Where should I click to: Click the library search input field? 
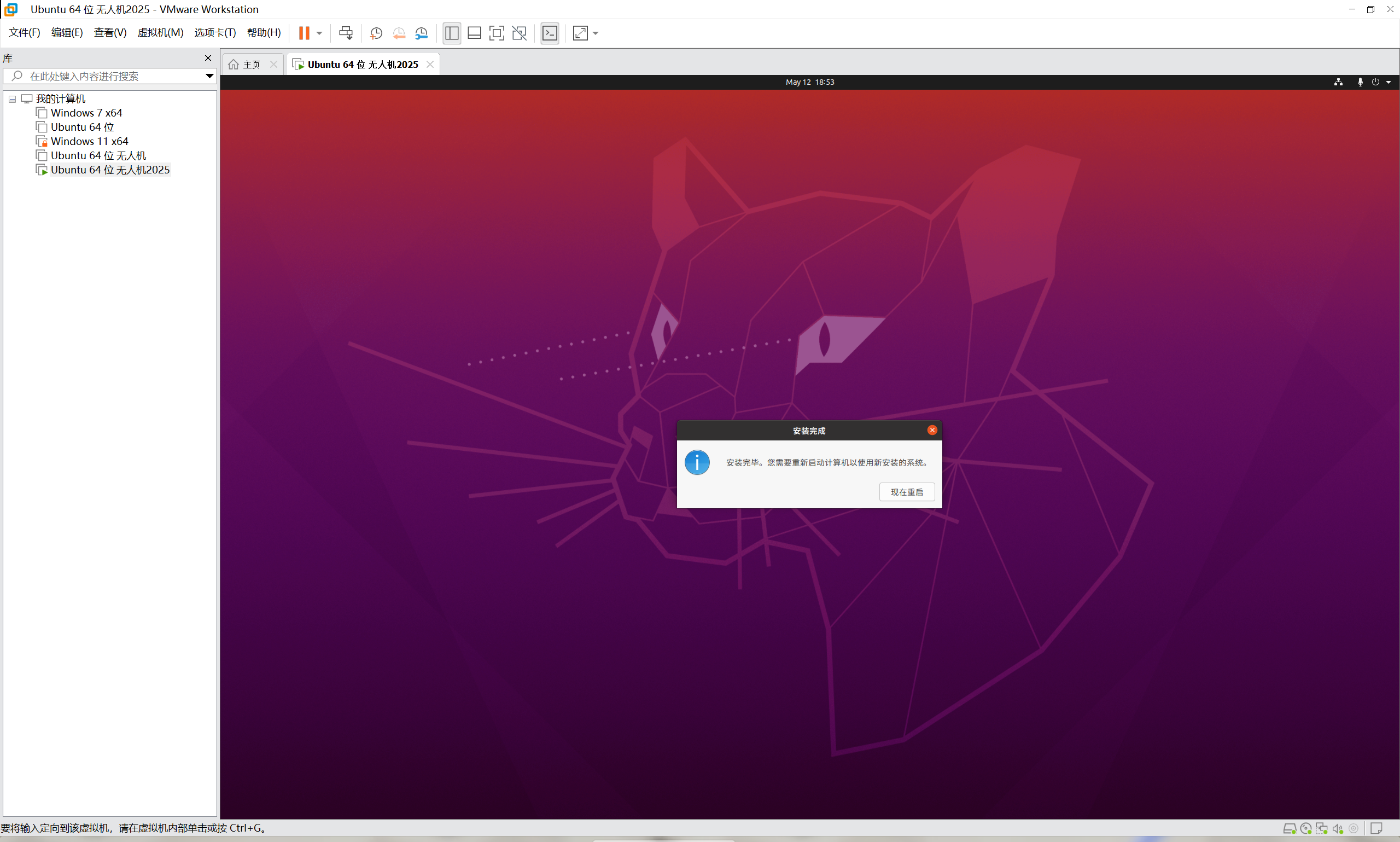(110, 76)
